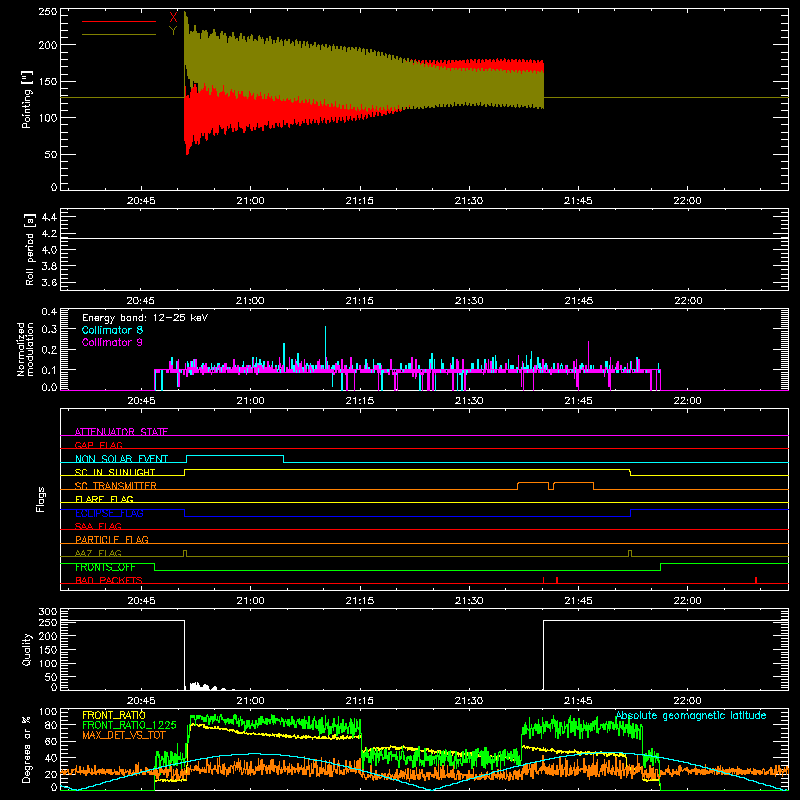Viewport: 800px width, 800px height.
Task: Click the red X legend line sample
Action: [x=119, y=21]
